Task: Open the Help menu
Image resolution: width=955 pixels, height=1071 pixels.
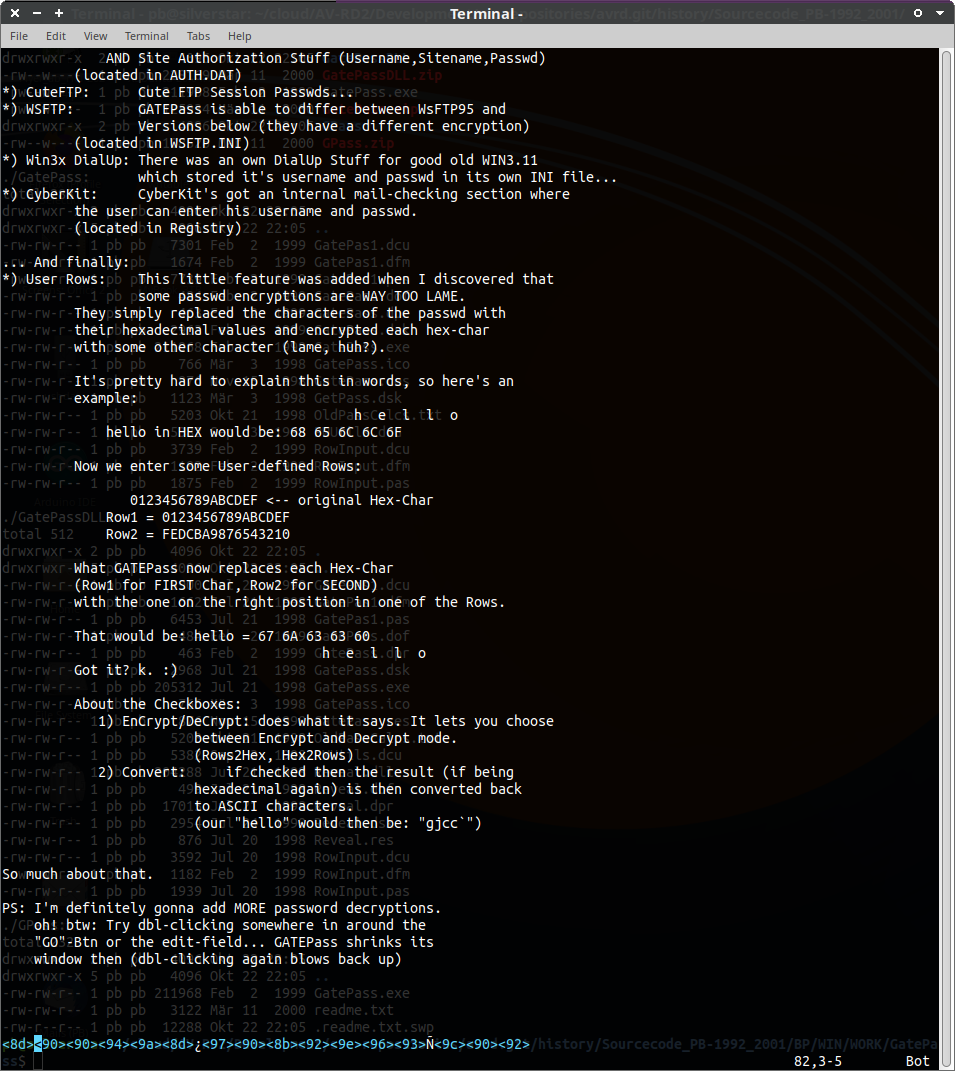Action: click(x=240, y=36)
